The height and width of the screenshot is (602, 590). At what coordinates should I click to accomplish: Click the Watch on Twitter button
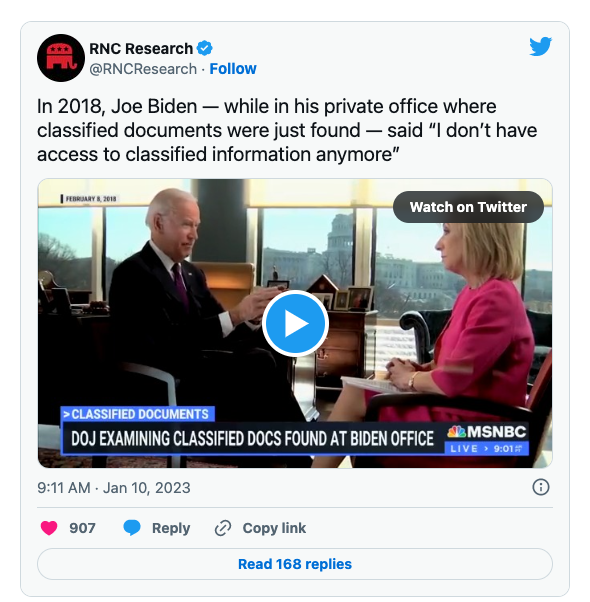pos(468,207)
